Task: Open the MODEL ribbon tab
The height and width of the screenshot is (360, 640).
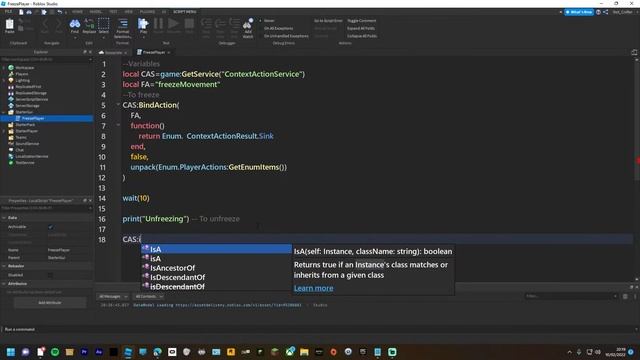Action: (x=96, y=12)
